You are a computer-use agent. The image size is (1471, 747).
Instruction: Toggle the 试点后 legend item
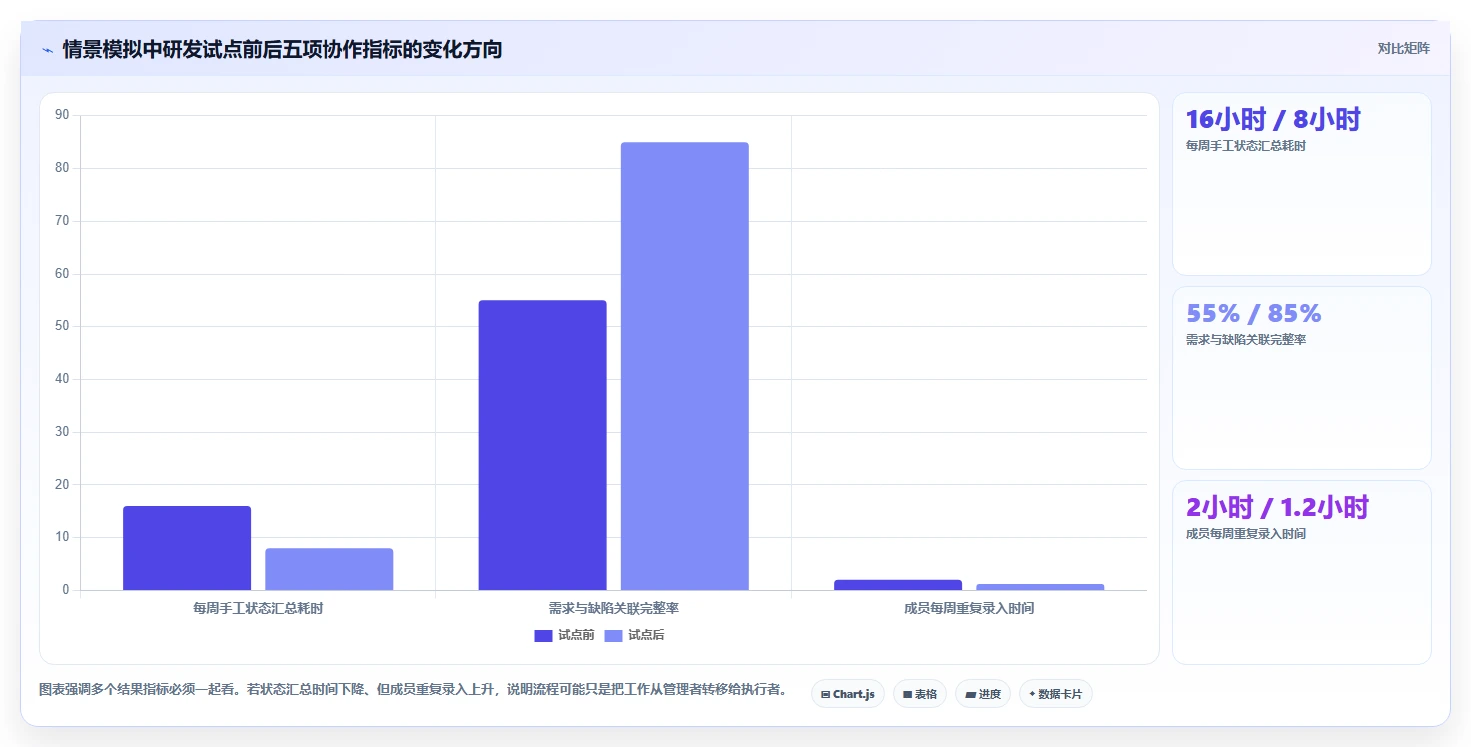(635, 636)
